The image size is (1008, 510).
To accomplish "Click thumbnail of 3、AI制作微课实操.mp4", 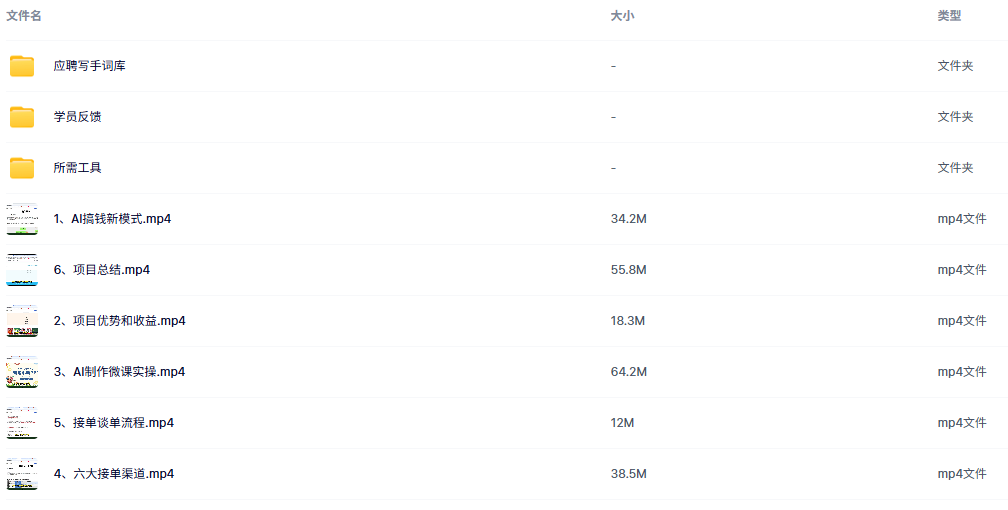I will coord(22,372).
